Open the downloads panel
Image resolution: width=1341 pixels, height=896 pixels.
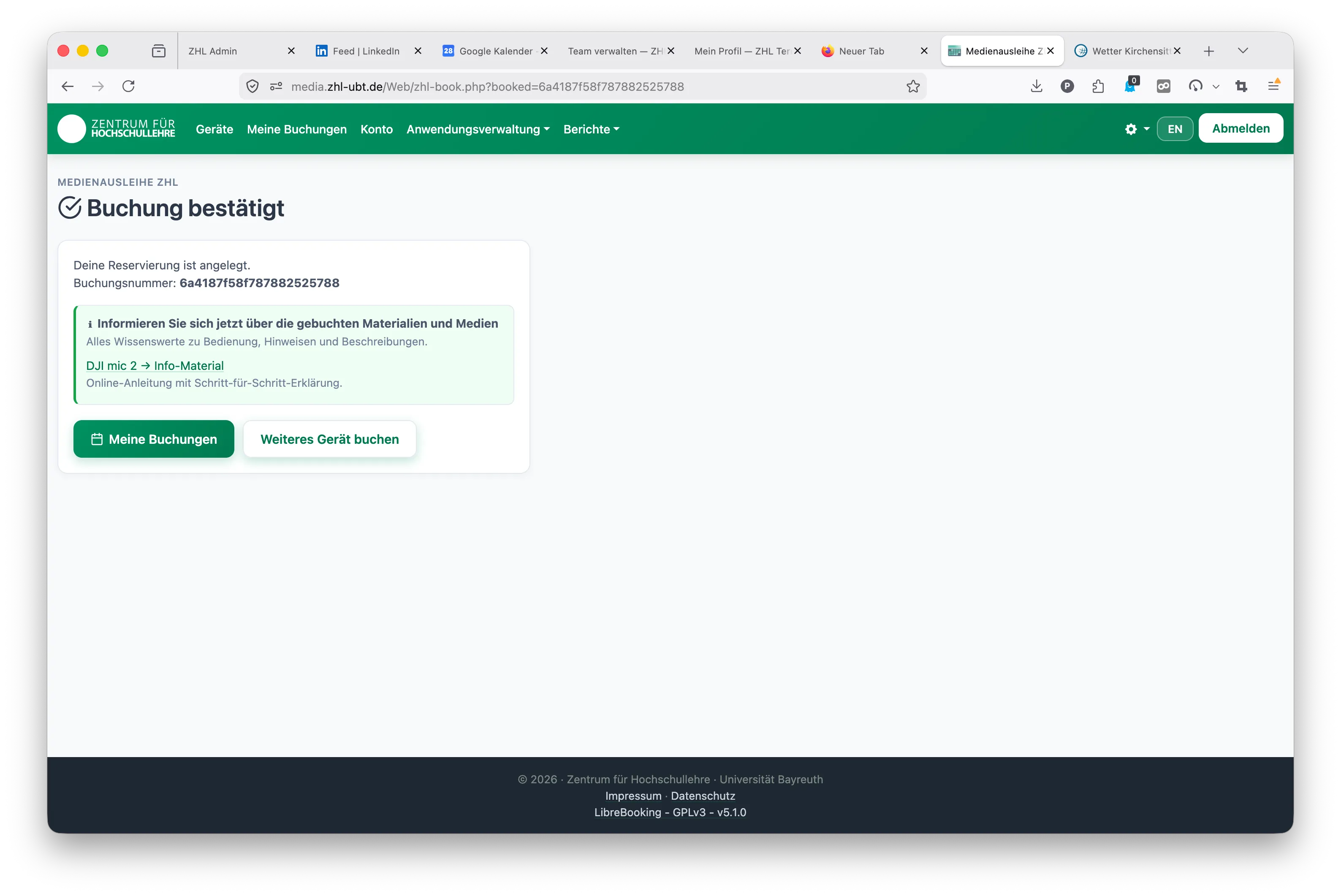click(x=1037, y=86)
